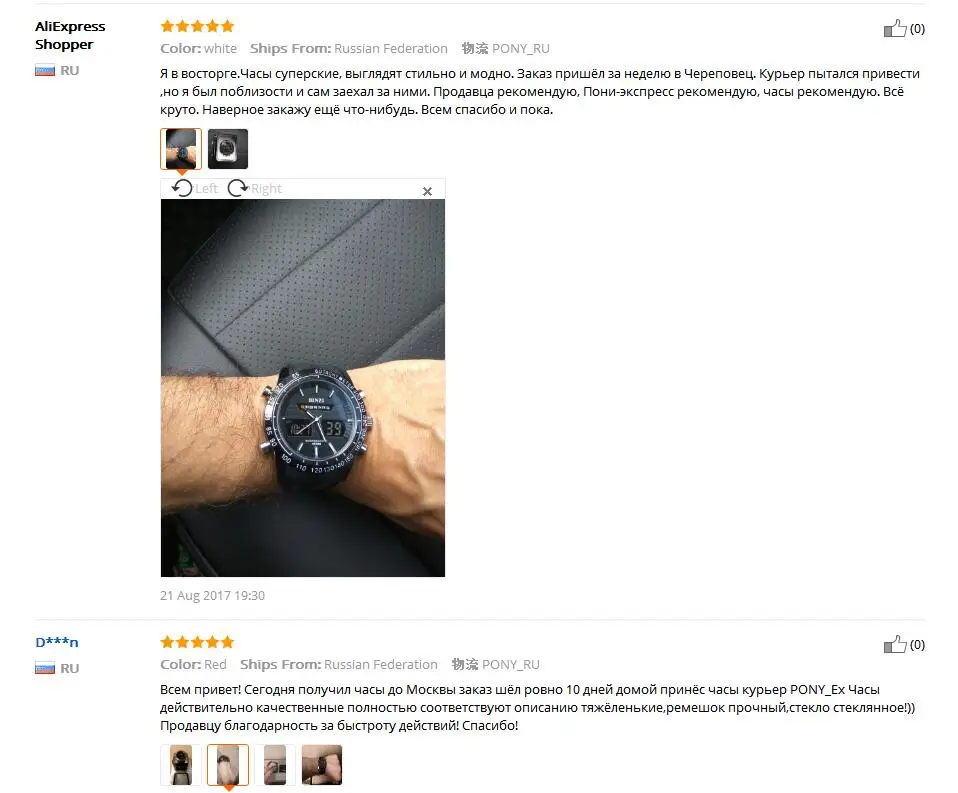This screenshot has height=793, width=958.
Task: Click the Russian flag under D***n
Action: (45, 668)
